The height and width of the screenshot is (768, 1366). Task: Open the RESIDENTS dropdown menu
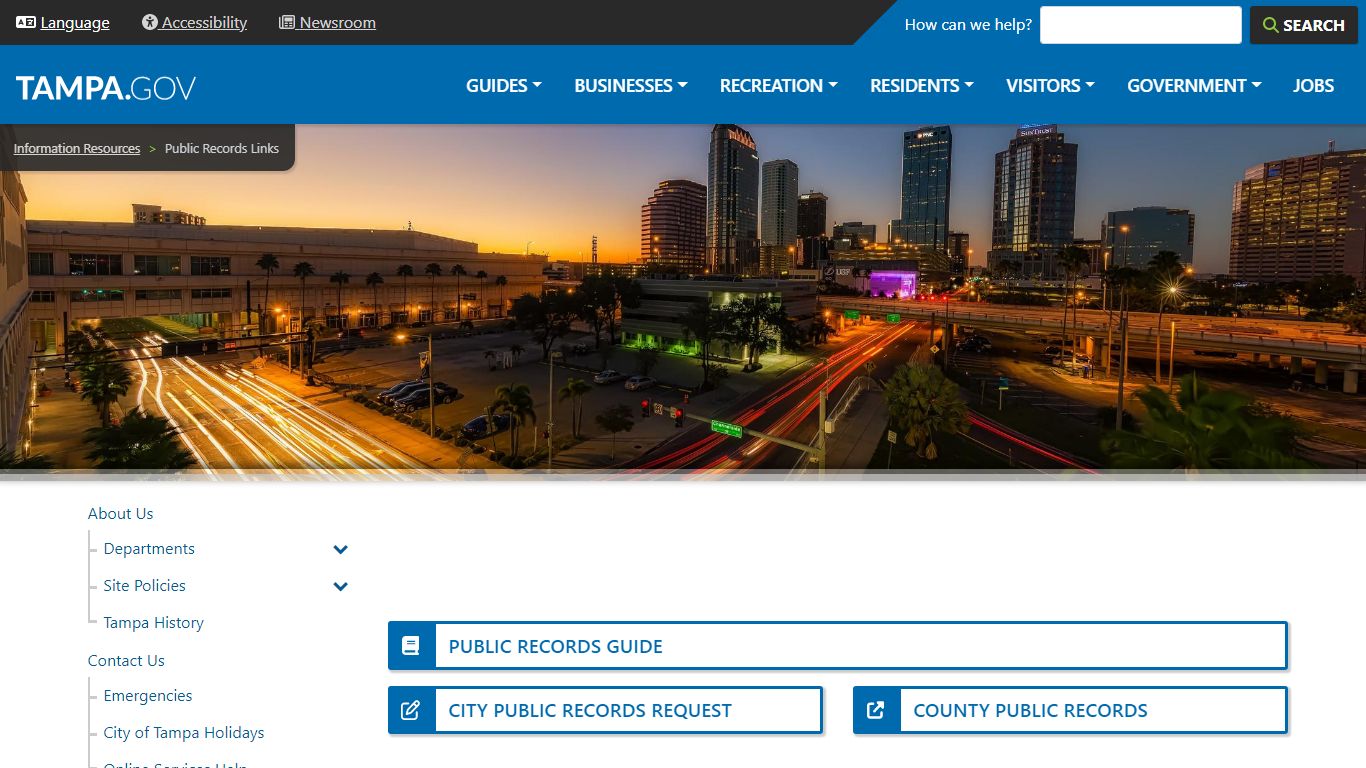coord(922,86)
